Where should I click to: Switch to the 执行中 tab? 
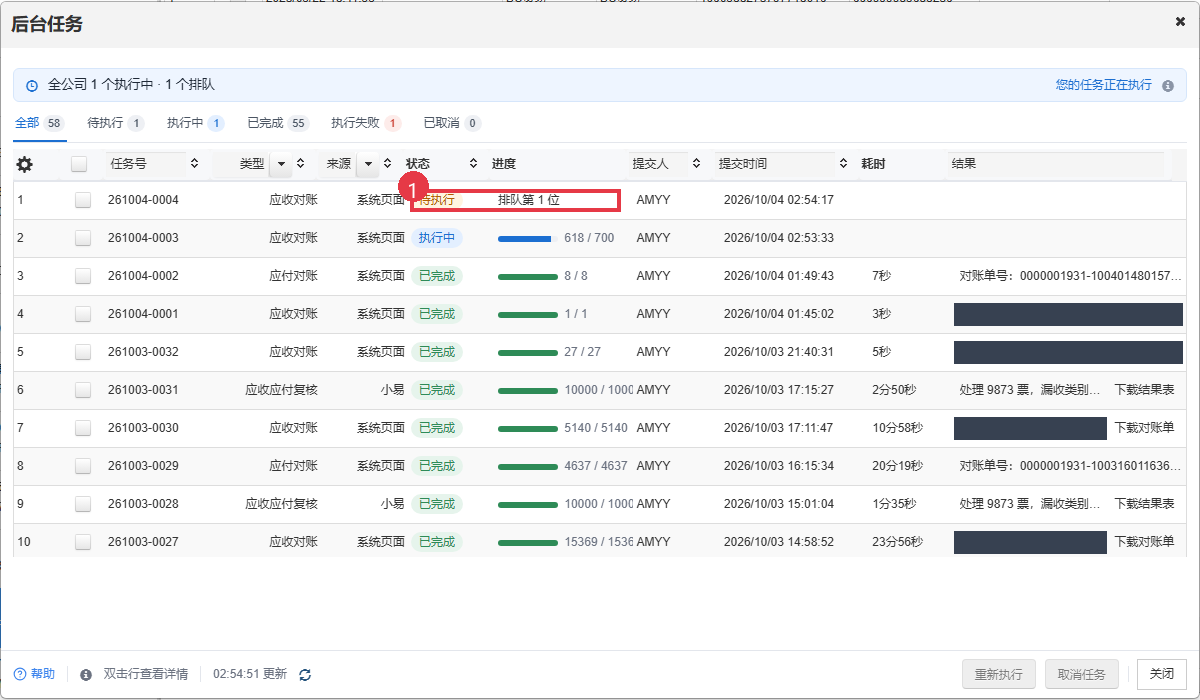pyautogui.click(x=196, y=123)
